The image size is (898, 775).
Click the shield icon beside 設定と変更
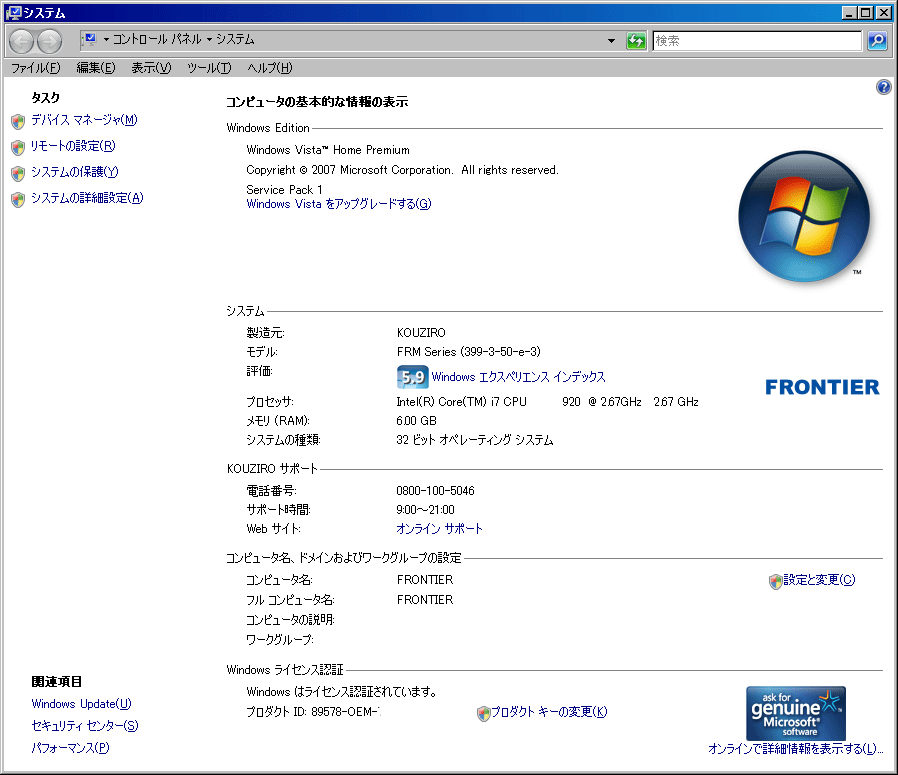[x=775, y=581]
